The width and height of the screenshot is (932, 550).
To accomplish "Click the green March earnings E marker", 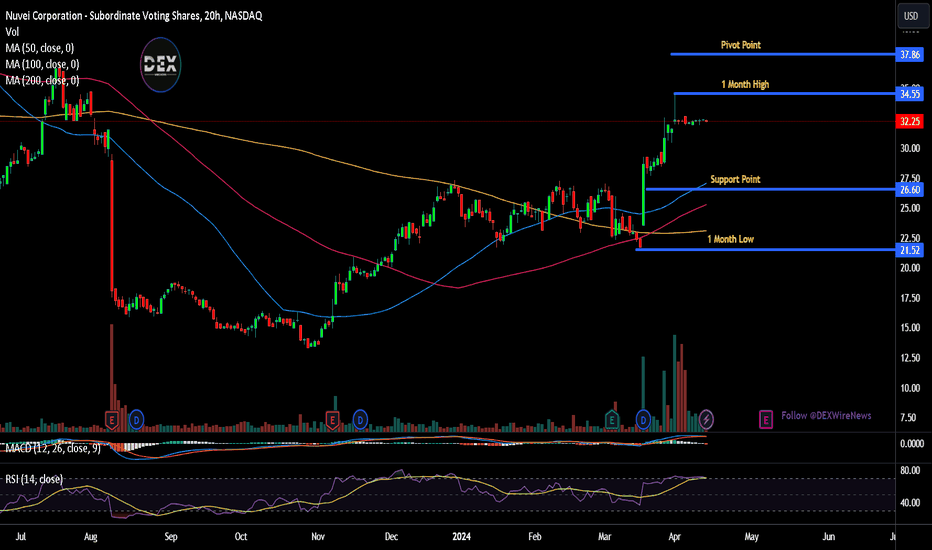I will pyautogui.click(x=612, y=420).
